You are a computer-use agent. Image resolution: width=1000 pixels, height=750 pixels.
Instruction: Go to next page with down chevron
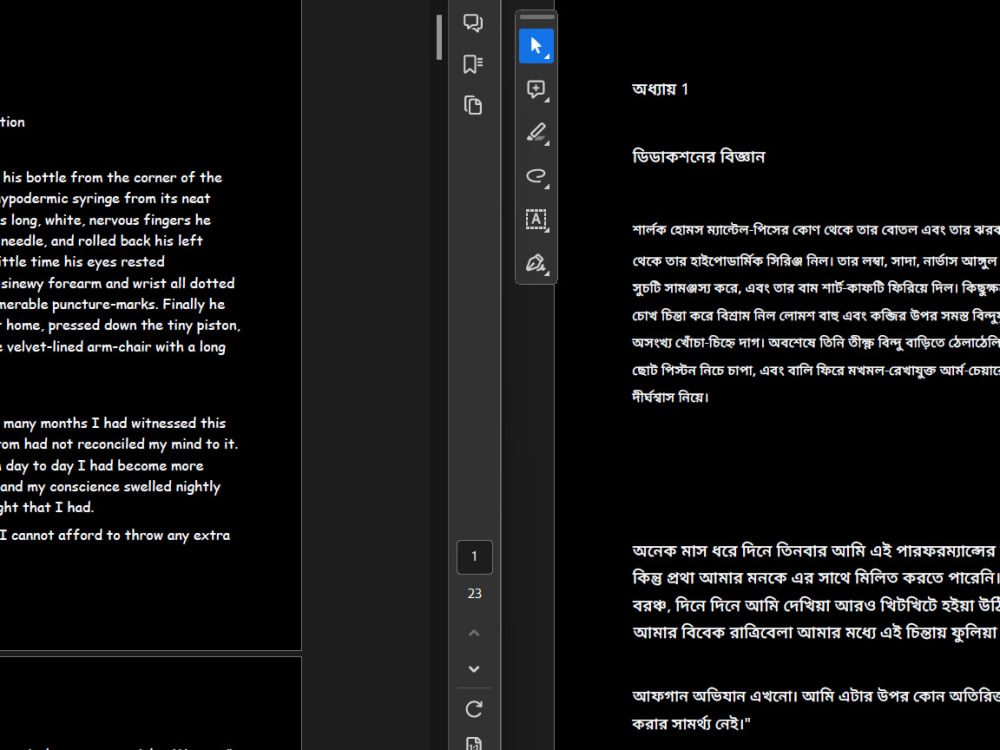click(x=474, y=669)
